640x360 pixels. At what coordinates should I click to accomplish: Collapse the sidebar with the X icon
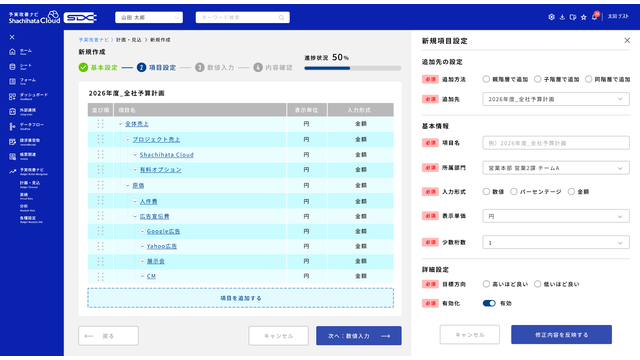point(12,37)
